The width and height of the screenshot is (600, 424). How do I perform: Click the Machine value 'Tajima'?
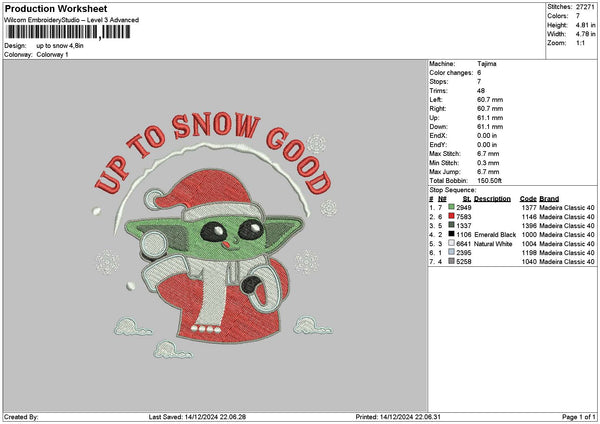coord(487,64)
